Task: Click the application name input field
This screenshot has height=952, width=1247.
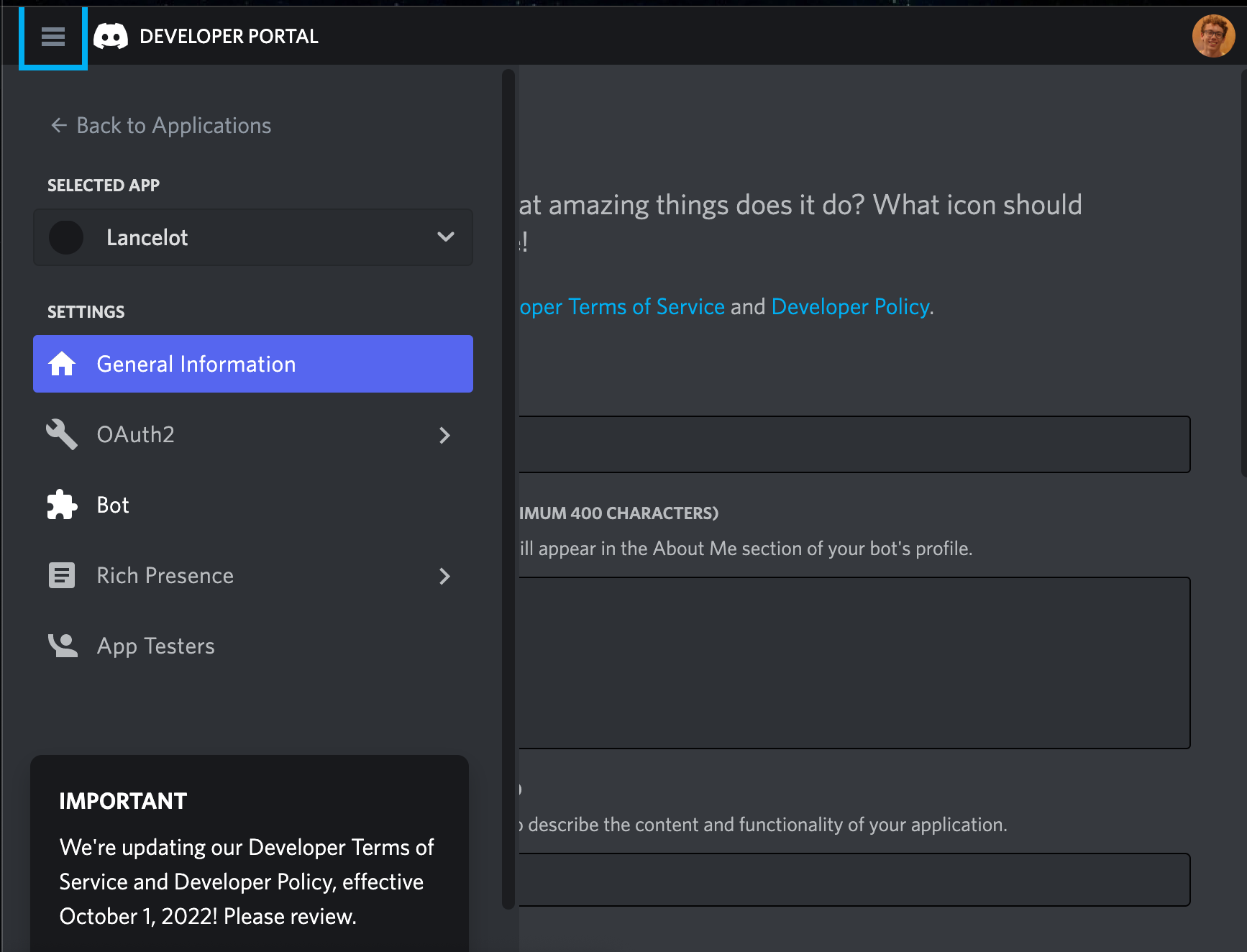Action: pos(854,444)
